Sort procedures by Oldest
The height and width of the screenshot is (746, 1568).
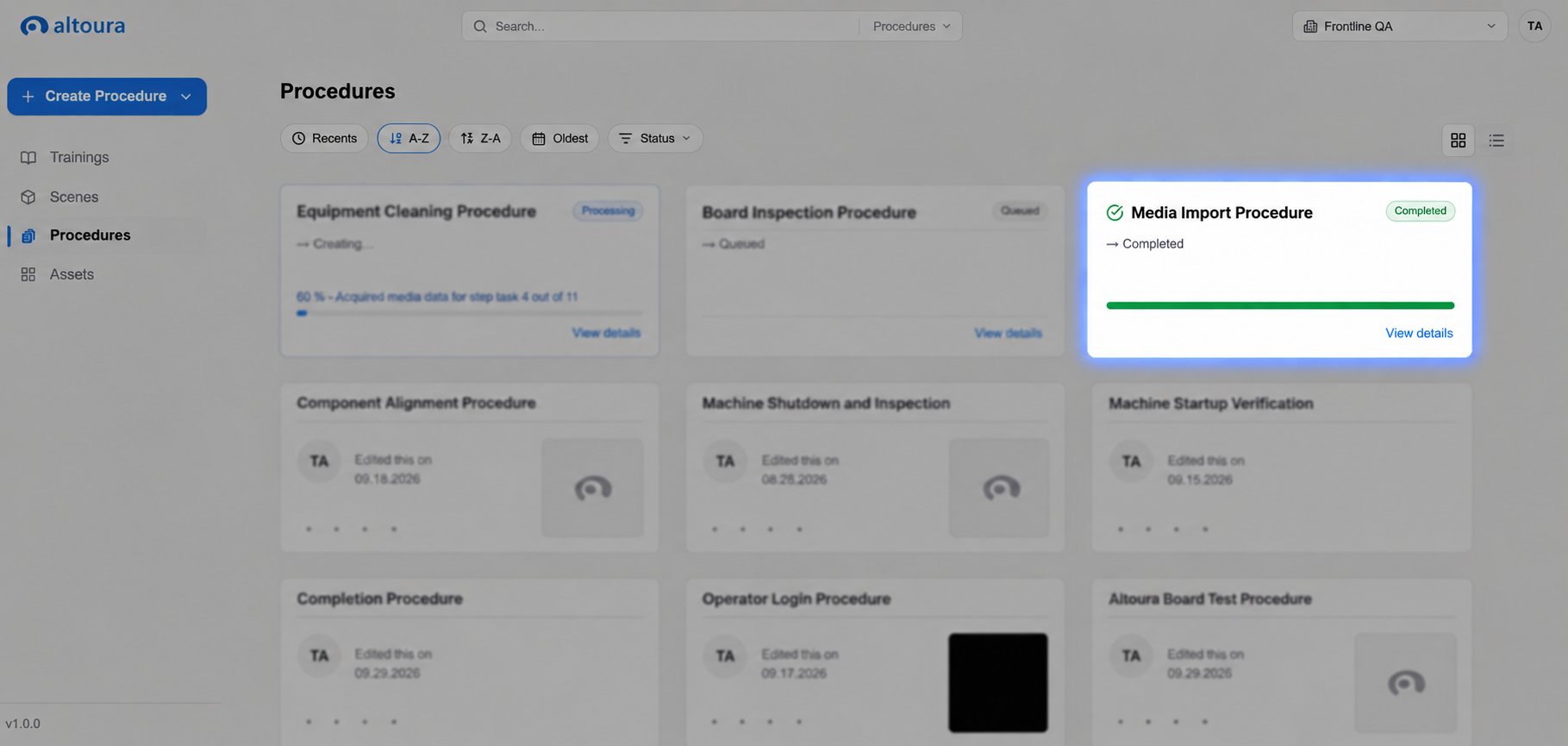tap(559, 138)
